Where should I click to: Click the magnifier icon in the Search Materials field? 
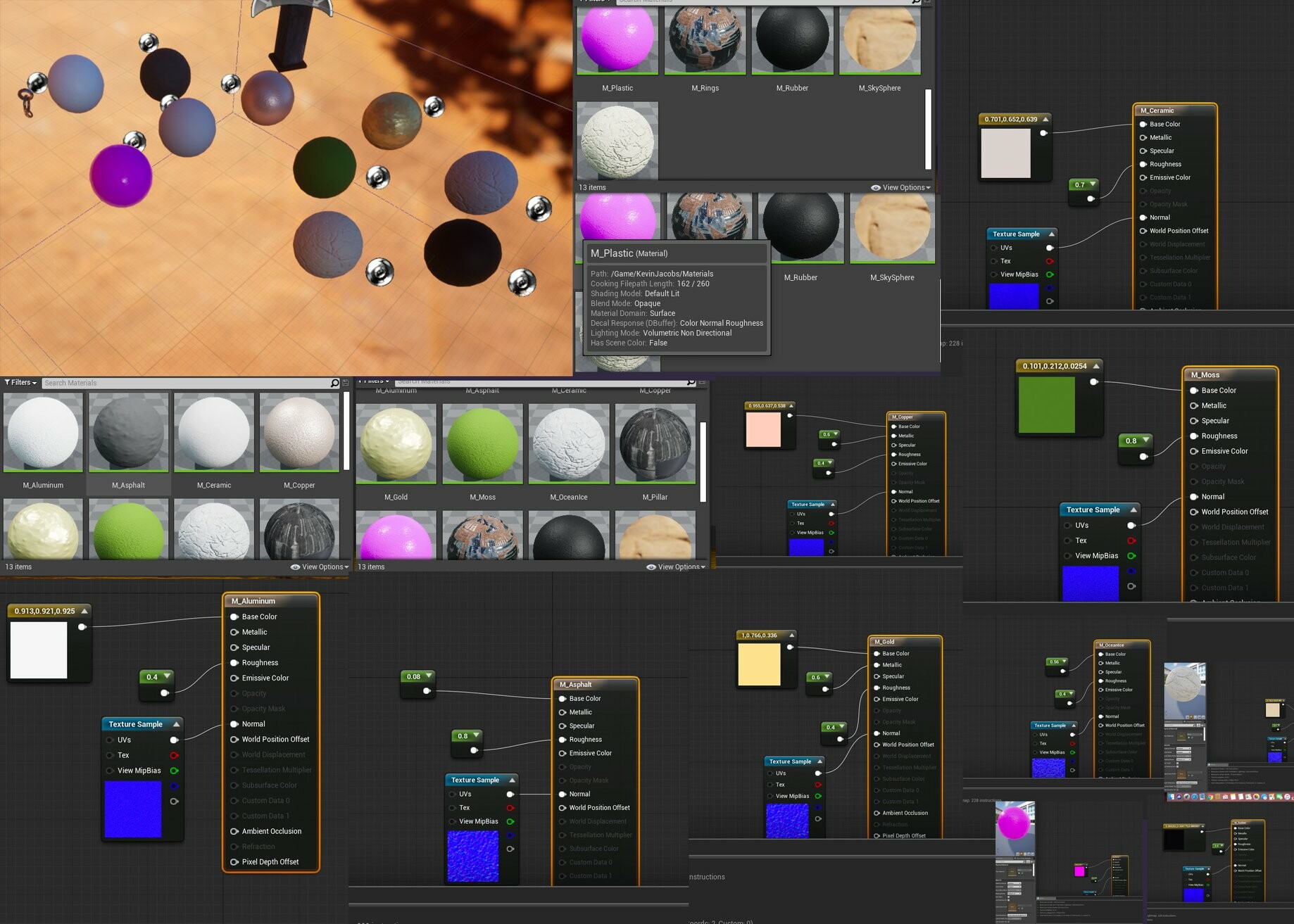tap(334, 383)
